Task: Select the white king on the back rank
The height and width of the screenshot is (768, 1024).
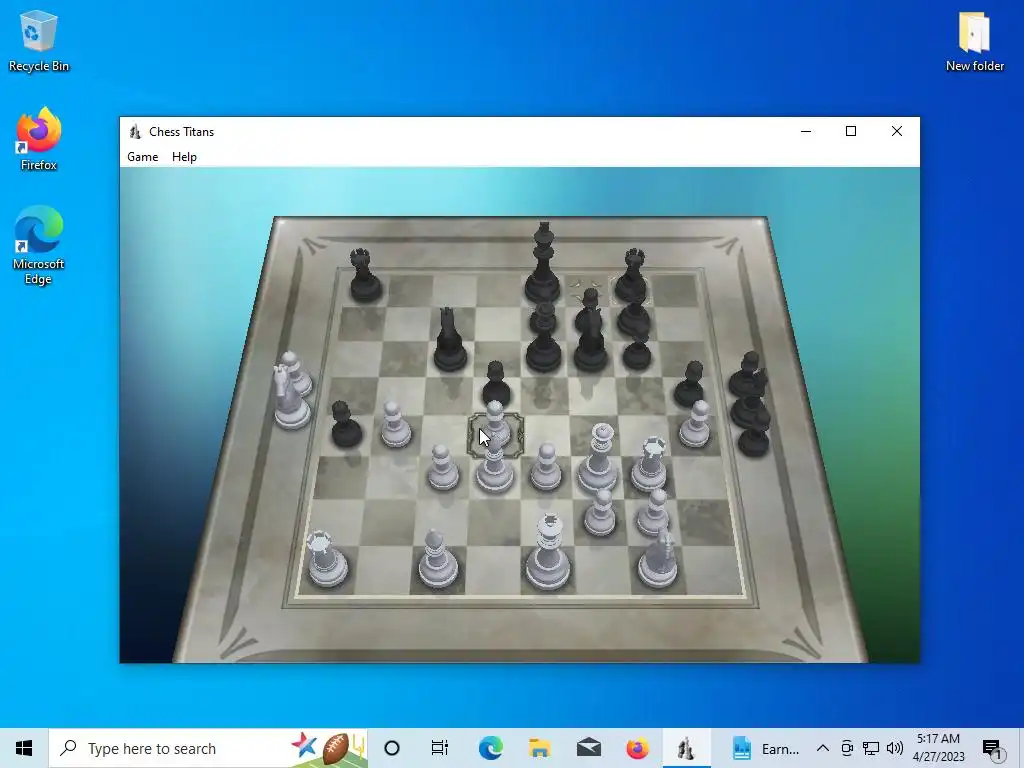Action: click(549, 552)
